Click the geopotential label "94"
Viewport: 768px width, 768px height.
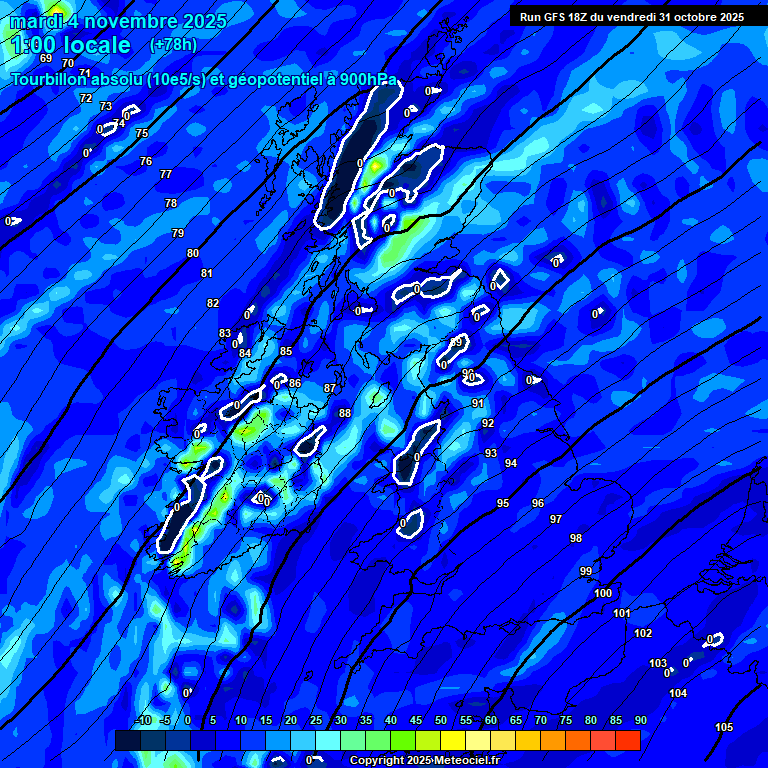coord(511,463)
